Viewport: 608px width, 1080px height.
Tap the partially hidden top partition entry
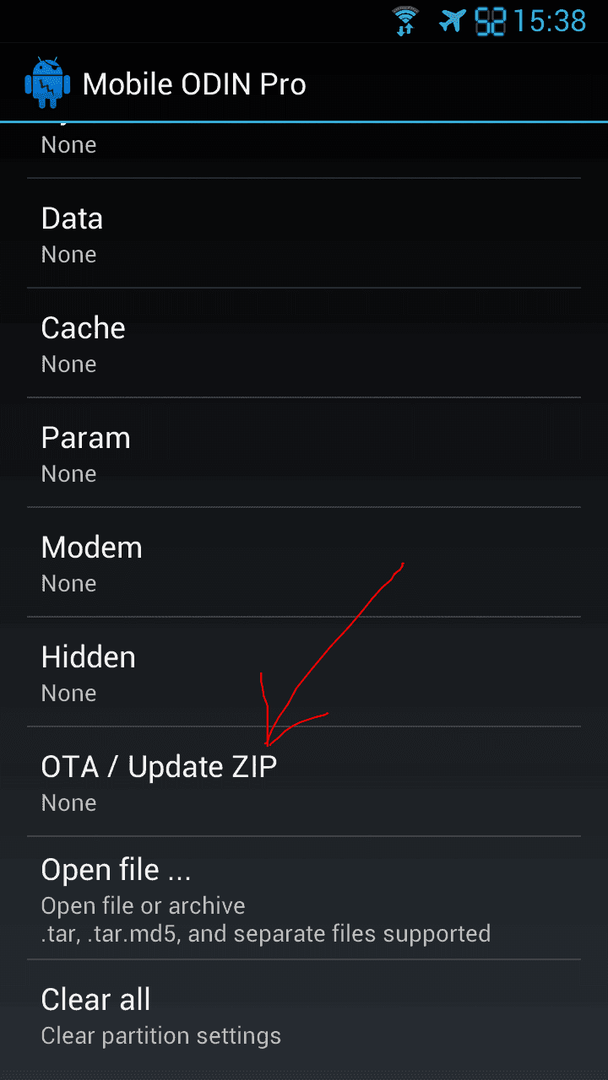tap(304, 150)
